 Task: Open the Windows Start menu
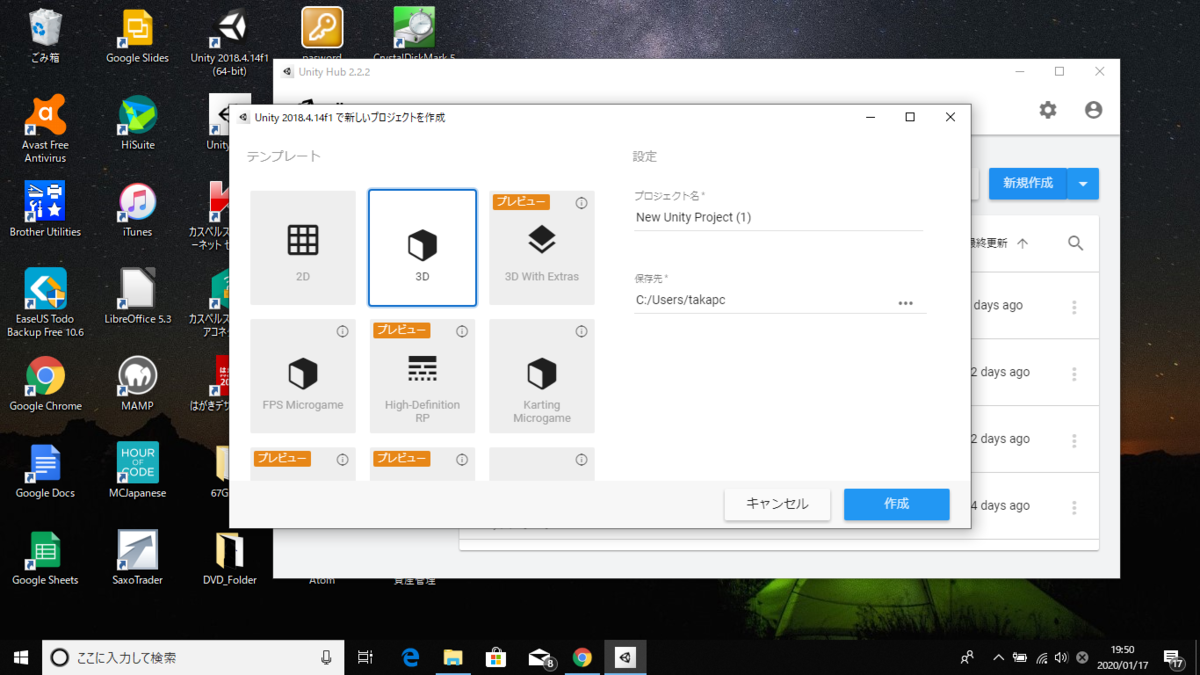(x=21, y=657)
